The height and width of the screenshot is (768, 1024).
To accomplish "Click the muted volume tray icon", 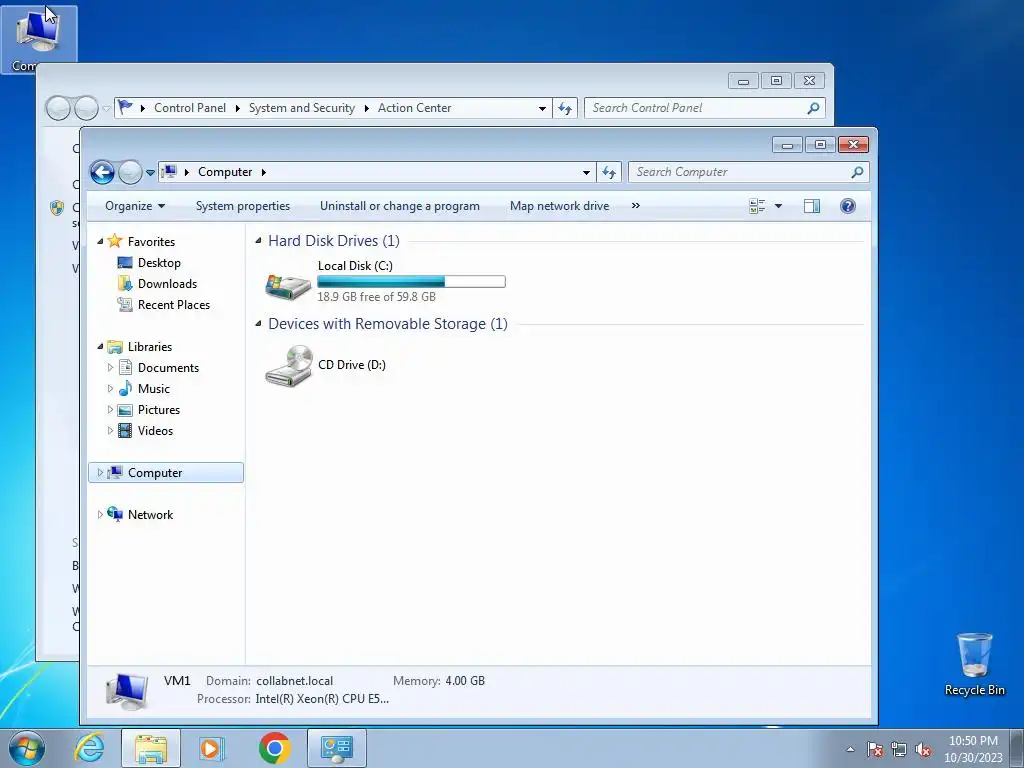I will click(923, 749).
